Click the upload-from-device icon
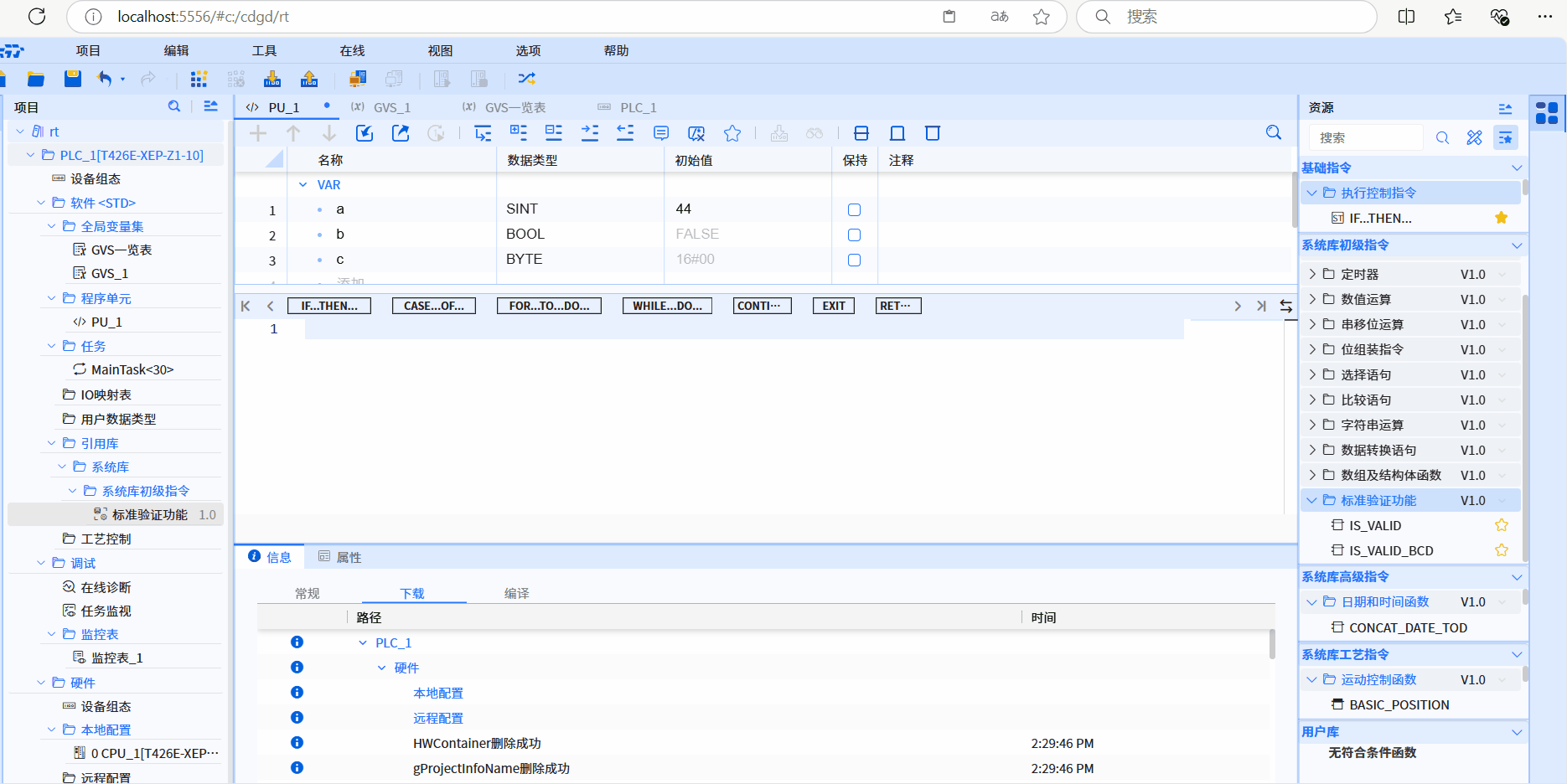 coord(308,78)
